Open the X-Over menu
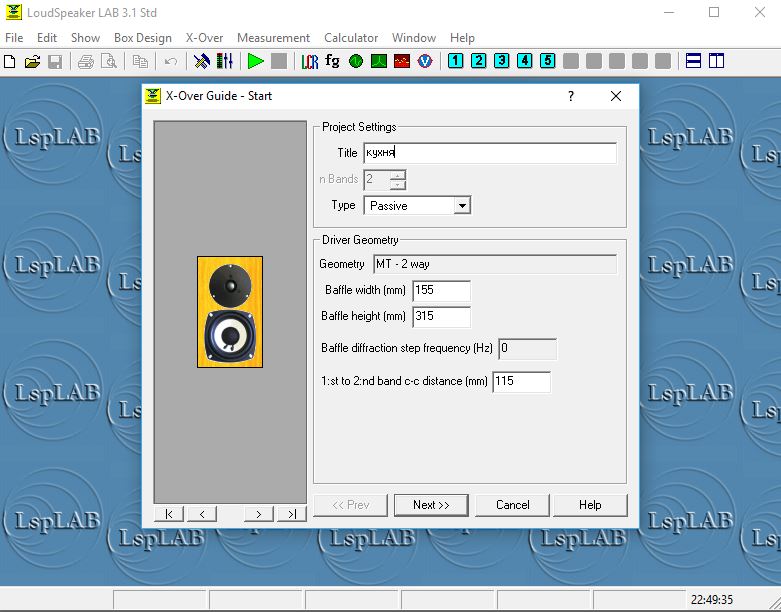The height and width of the screenshot is (612, 781). click(204, 38)
